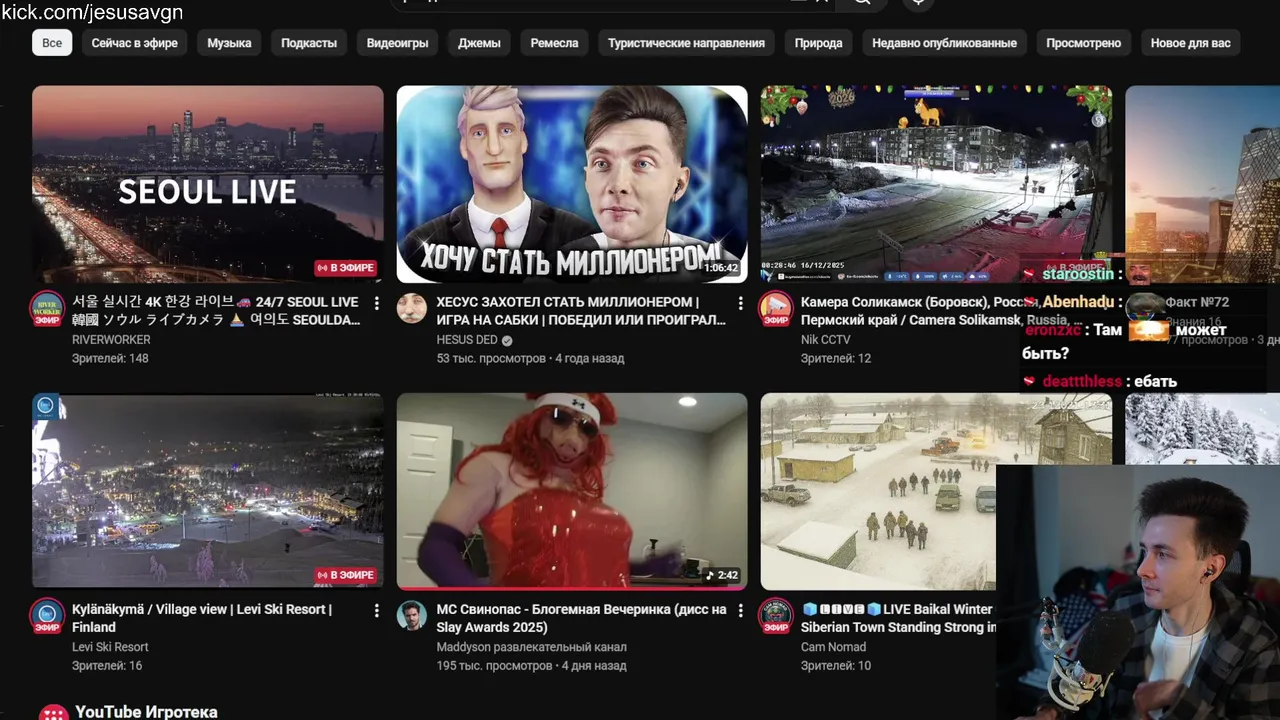Open the SEOUL LIVE video thumbnail

(x=208, y=184)
